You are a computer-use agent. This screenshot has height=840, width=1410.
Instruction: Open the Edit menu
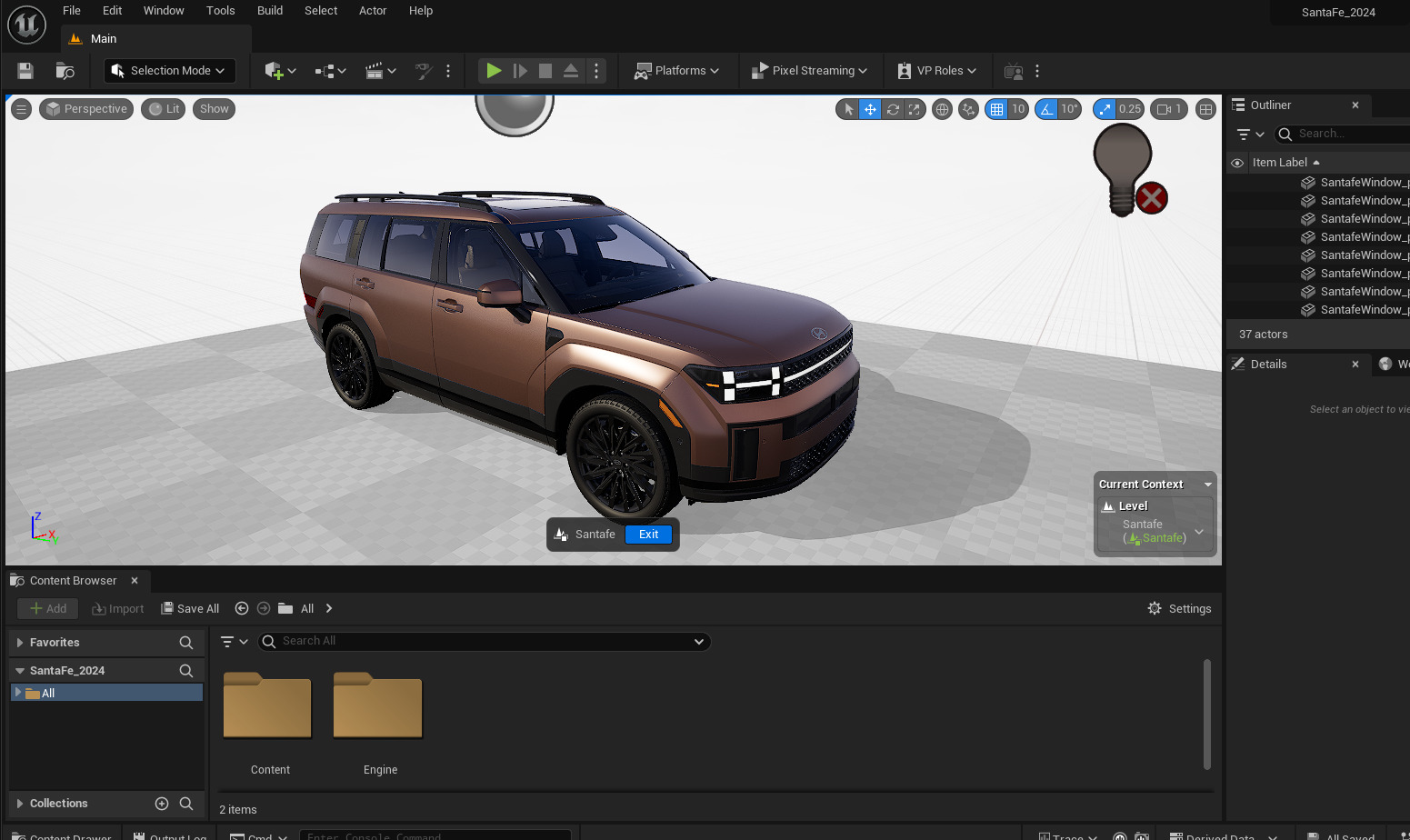(x=112, y=11)
